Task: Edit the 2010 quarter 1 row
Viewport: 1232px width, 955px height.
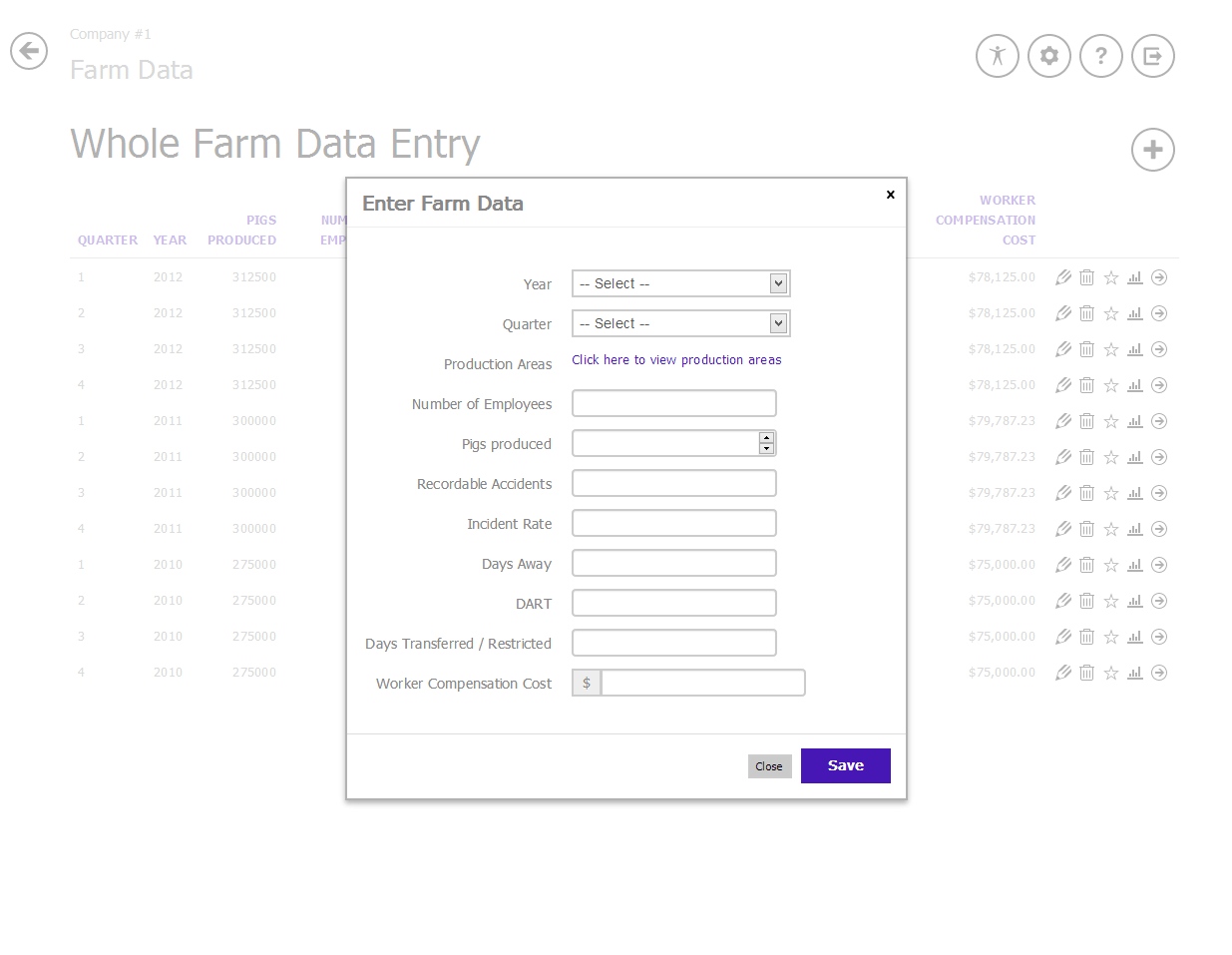Action: coord(1063,565)
